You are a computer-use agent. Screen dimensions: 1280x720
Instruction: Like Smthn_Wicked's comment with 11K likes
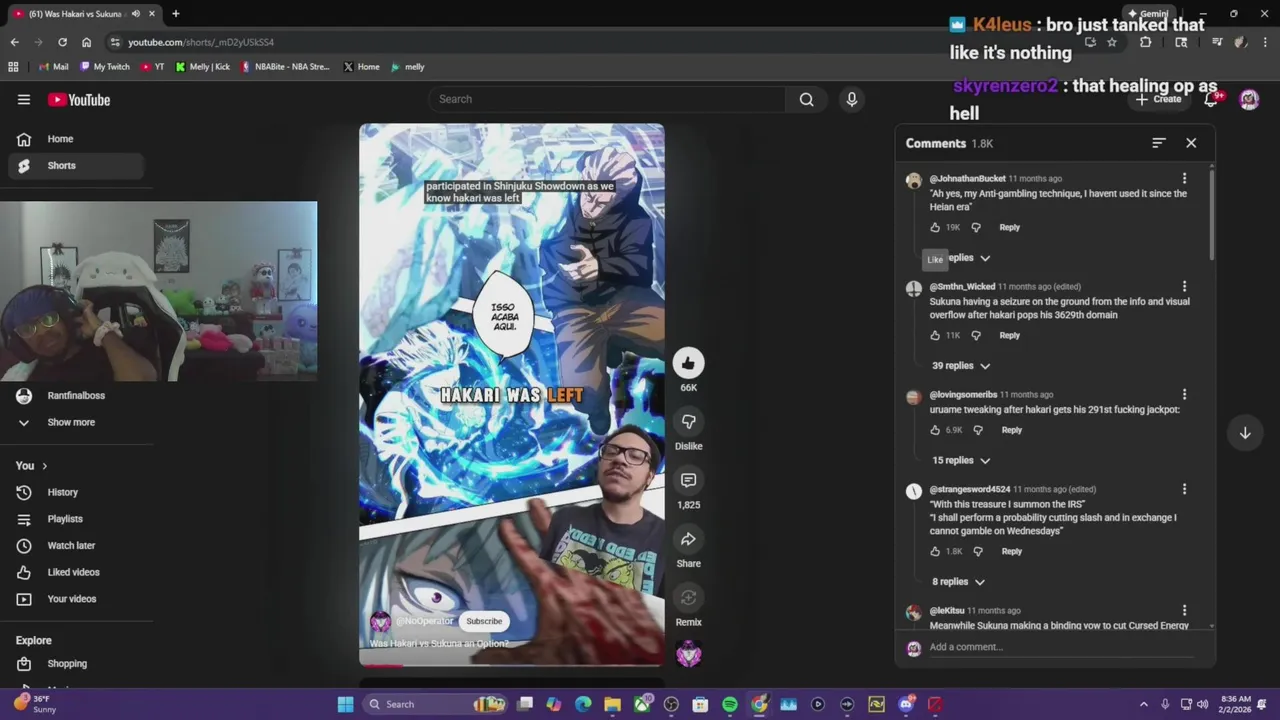(x=936, y=335)
